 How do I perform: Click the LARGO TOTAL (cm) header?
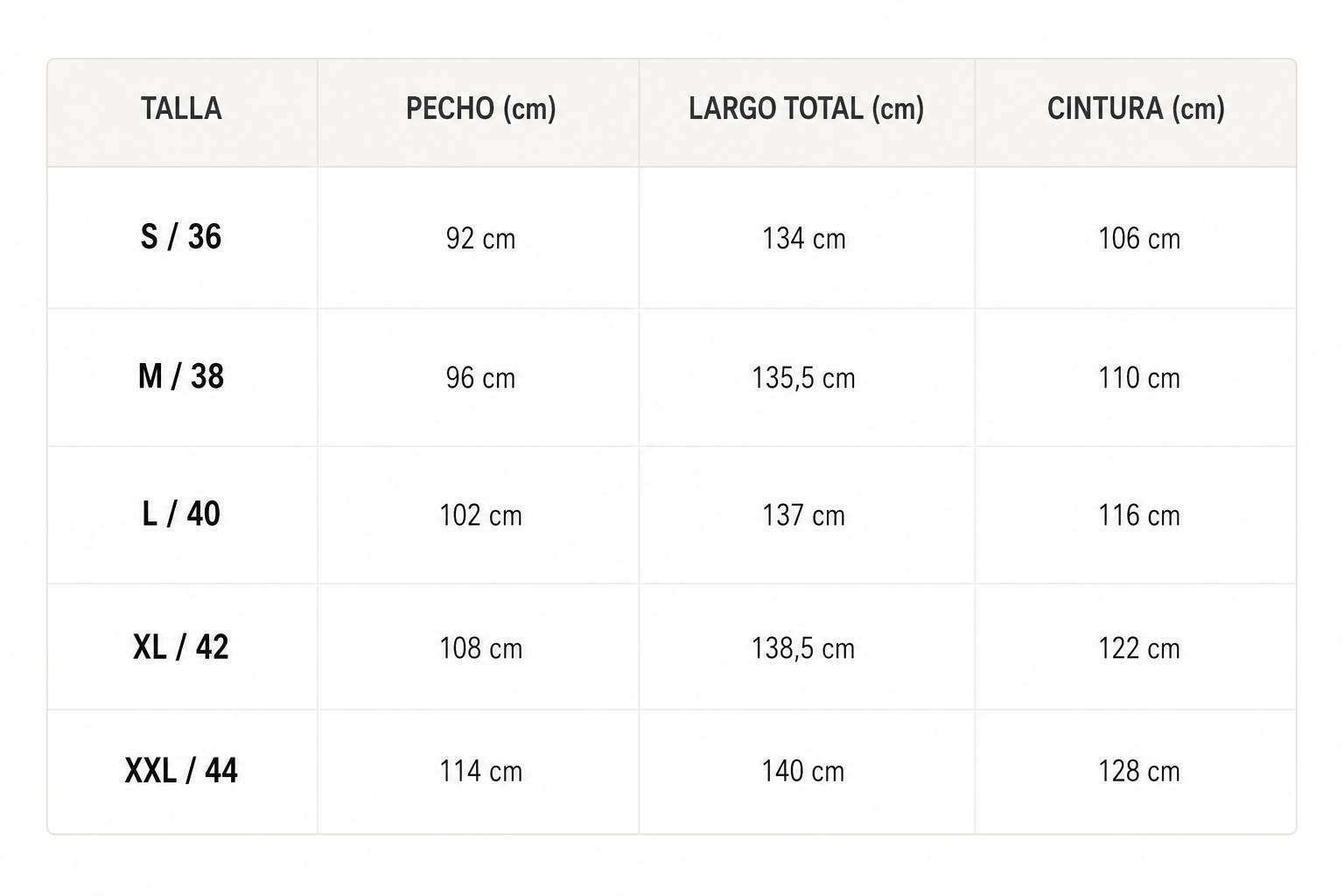click(x=806, y=108)
